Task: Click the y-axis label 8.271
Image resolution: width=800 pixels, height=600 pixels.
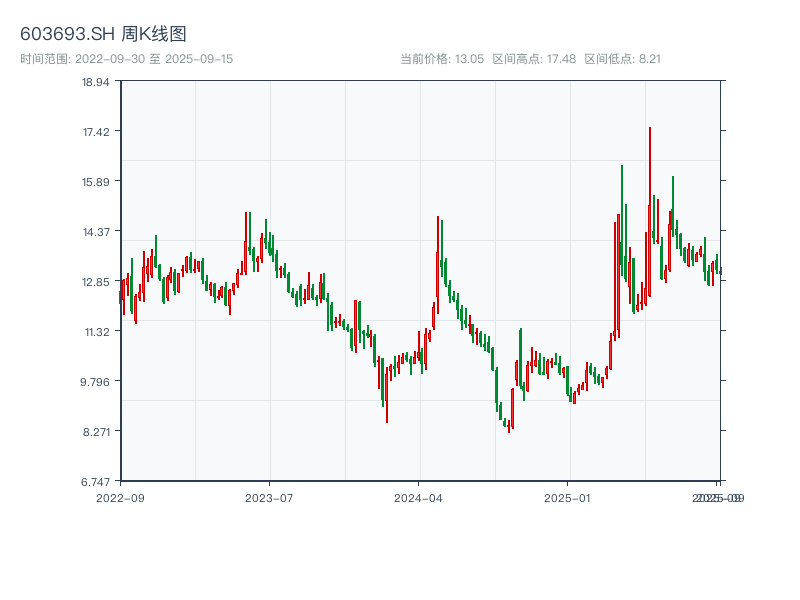Action: click(96, 432)
